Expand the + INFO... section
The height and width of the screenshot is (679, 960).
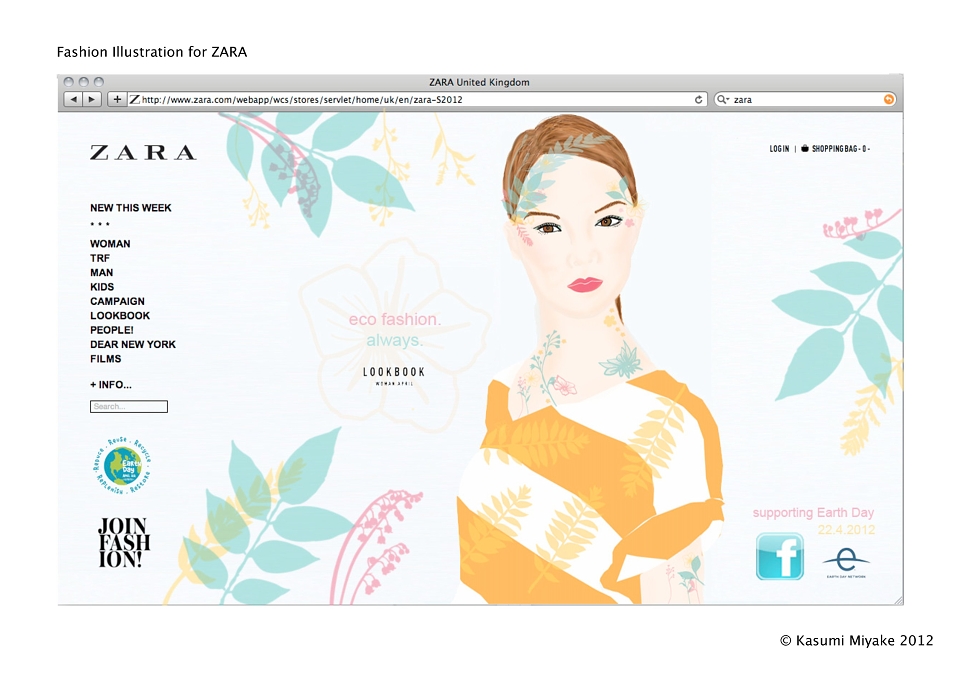click(111, 385)
